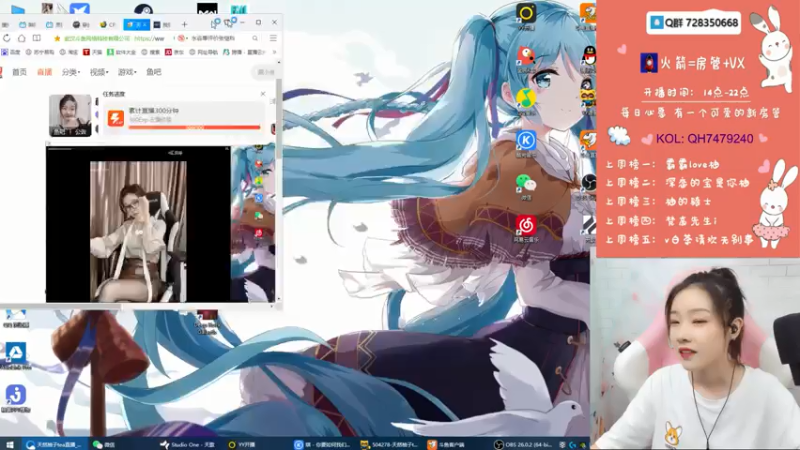This screenshot has width=800, height=450.
Task: Expand the 游戏 dropdown menu
Action: coord(127,72)
